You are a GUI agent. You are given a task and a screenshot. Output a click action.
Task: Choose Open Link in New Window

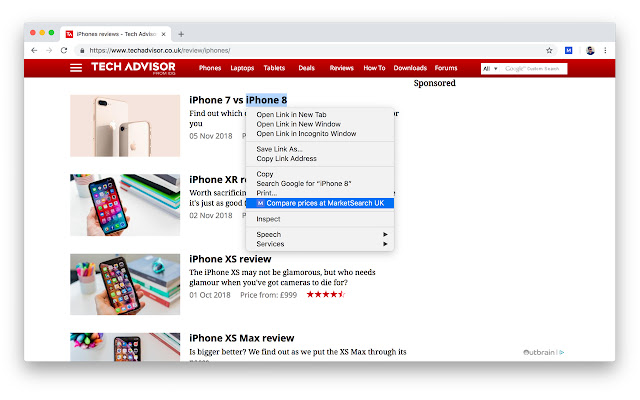click(320, 124)
